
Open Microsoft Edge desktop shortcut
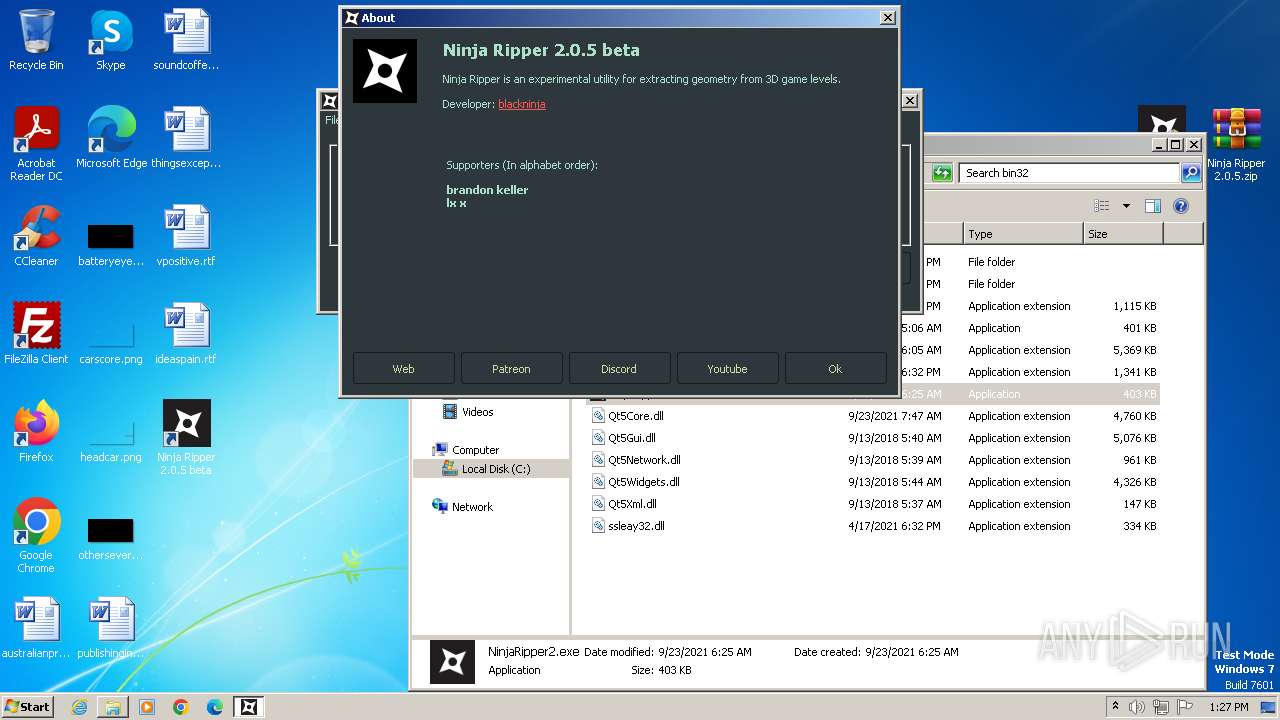(x=111, y=138)
